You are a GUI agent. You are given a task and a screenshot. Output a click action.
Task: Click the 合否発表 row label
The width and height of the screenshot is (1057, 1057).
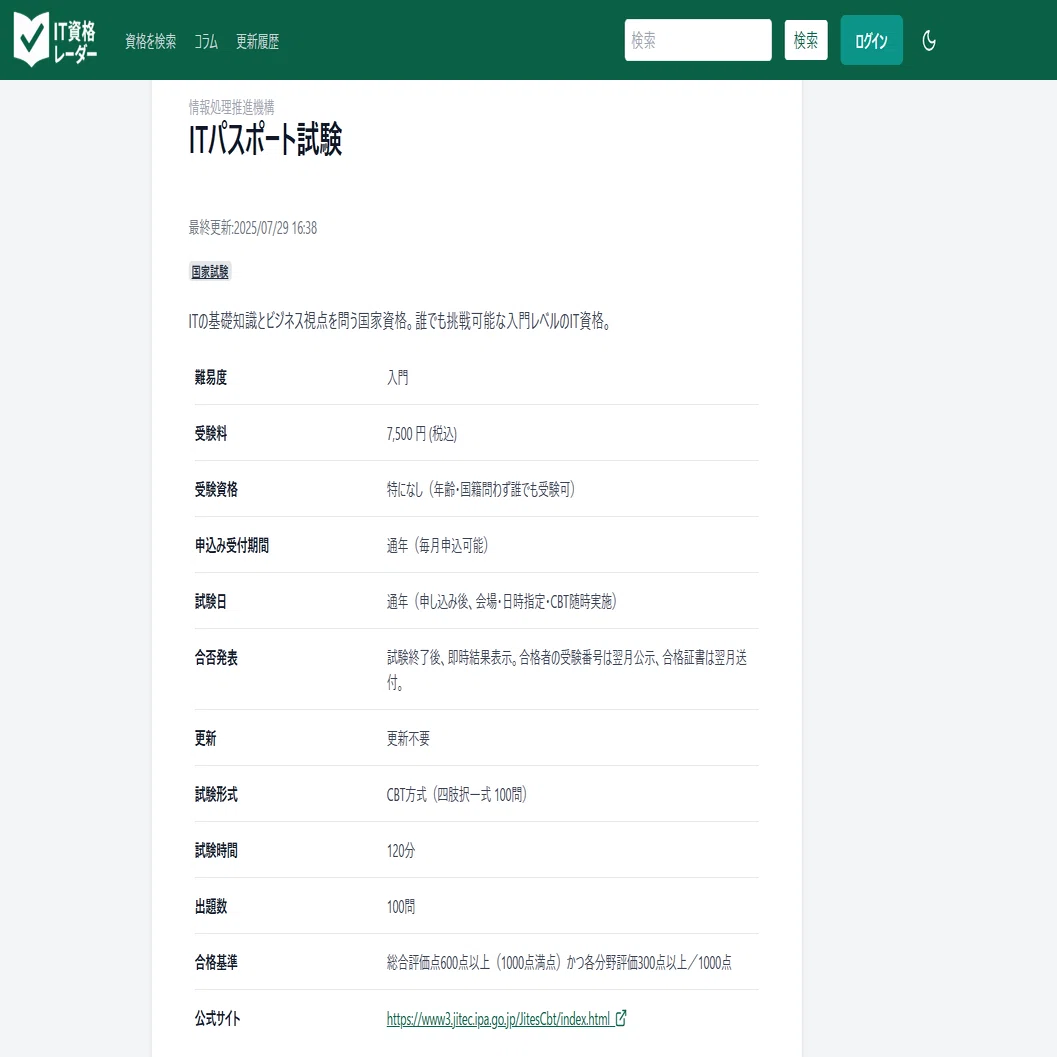(x=216, y=657)
